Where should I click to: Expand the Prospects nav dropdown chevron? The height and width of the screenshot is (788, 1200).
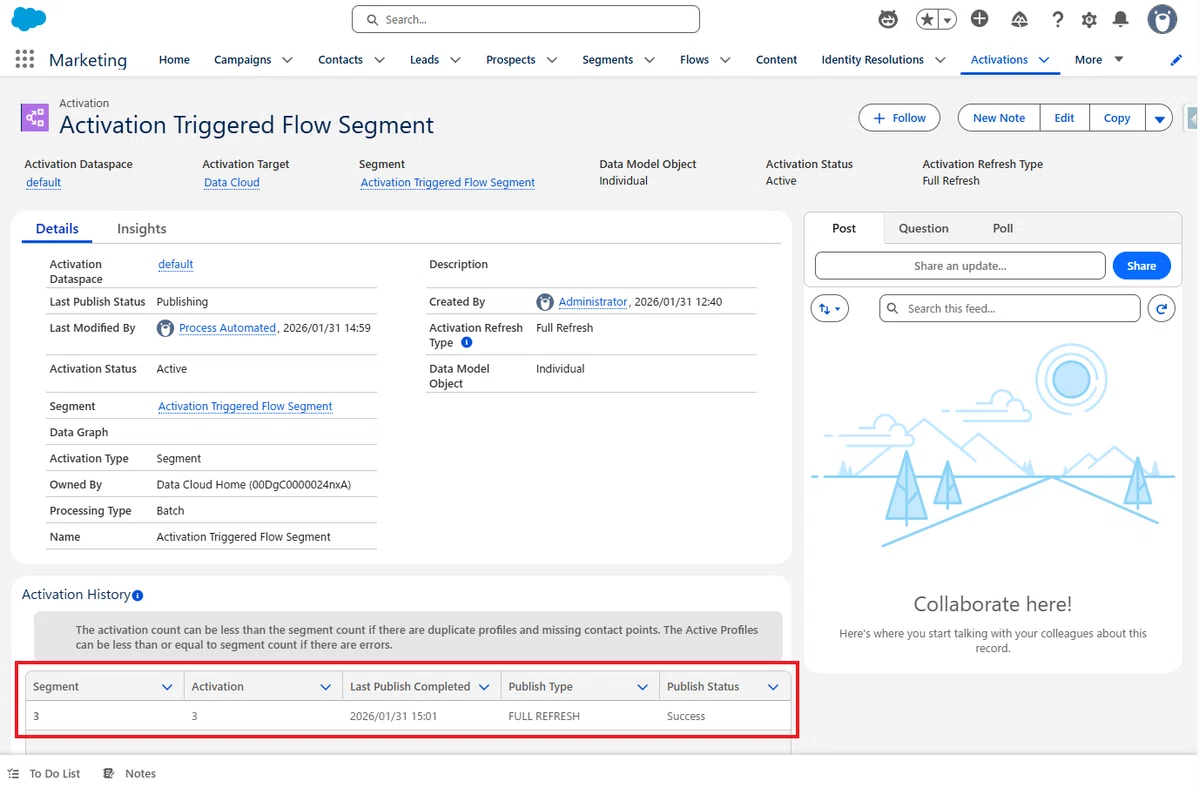[x=552, y=60]
